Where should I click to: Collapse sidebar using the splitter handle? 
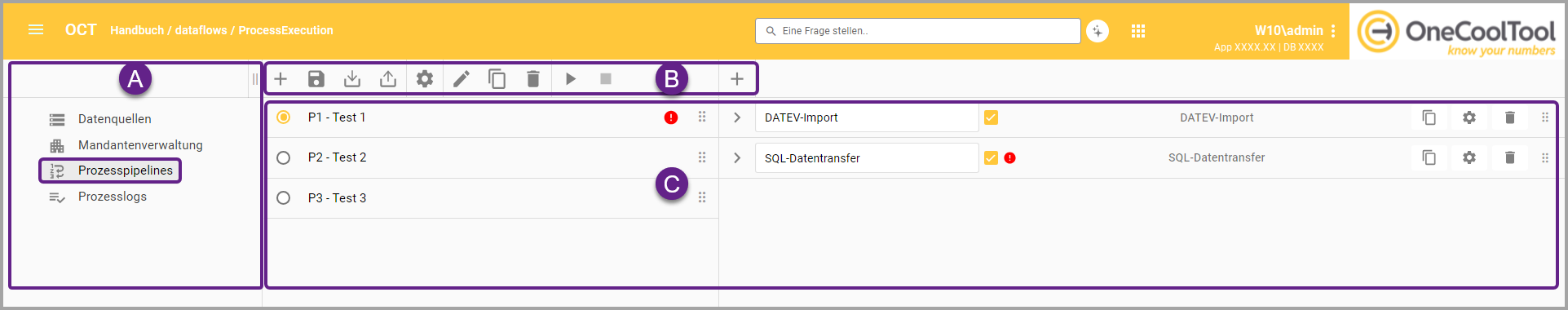coord(254,79)
